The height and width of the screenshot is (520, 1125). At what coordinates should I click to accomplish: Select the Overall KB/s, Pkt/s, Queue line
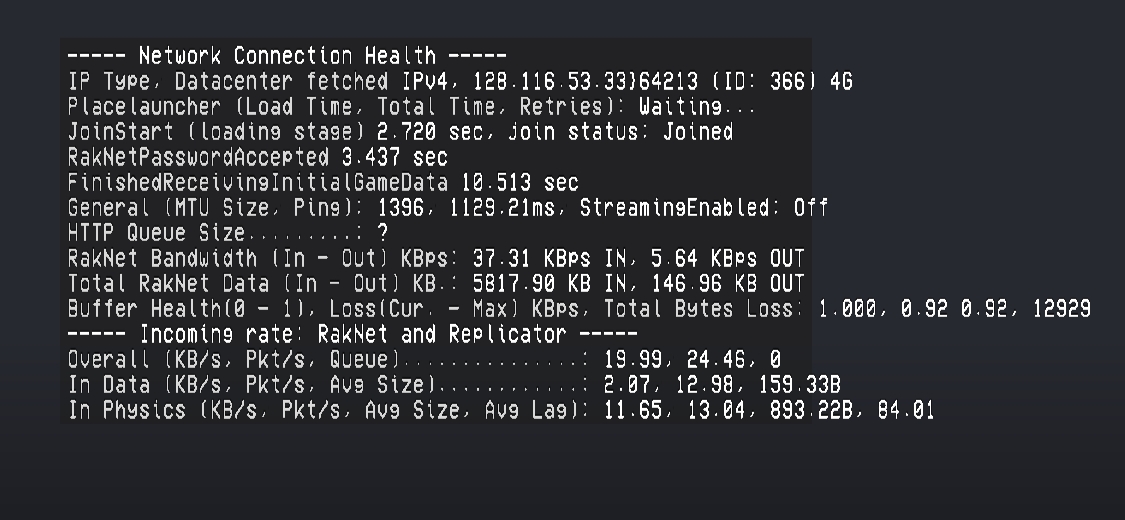tap(424, 359)
